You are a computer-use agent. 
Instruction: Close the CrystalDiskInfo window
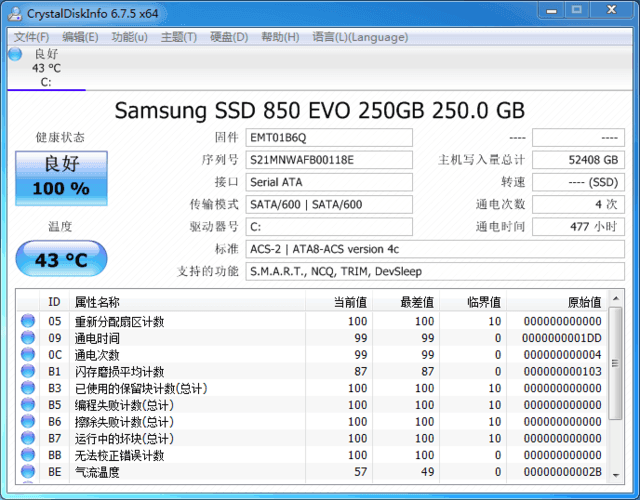tap(611, 10)
